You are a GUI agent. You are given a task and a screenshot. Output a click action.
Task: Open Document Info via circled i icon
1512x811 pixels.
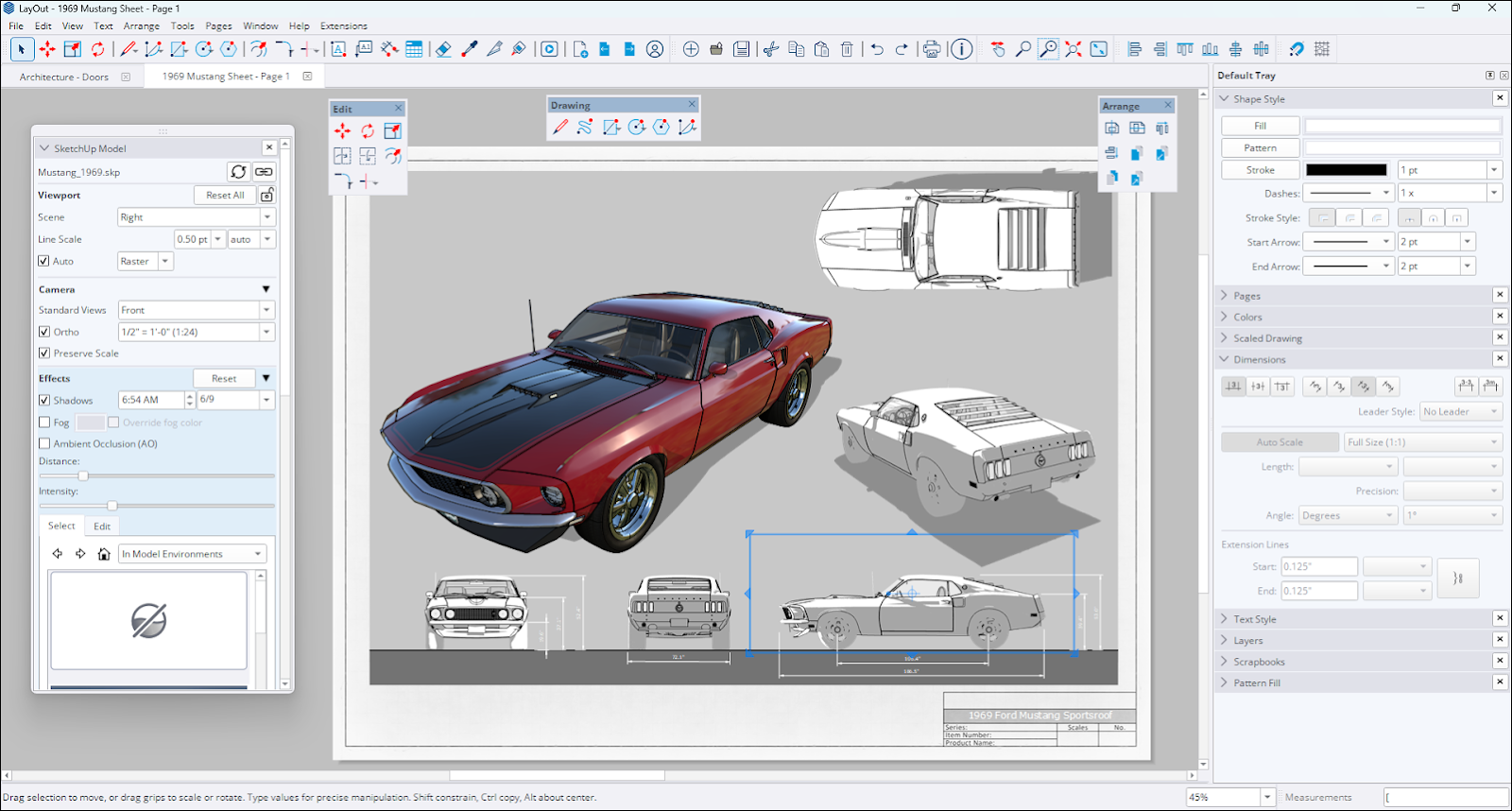961,49
